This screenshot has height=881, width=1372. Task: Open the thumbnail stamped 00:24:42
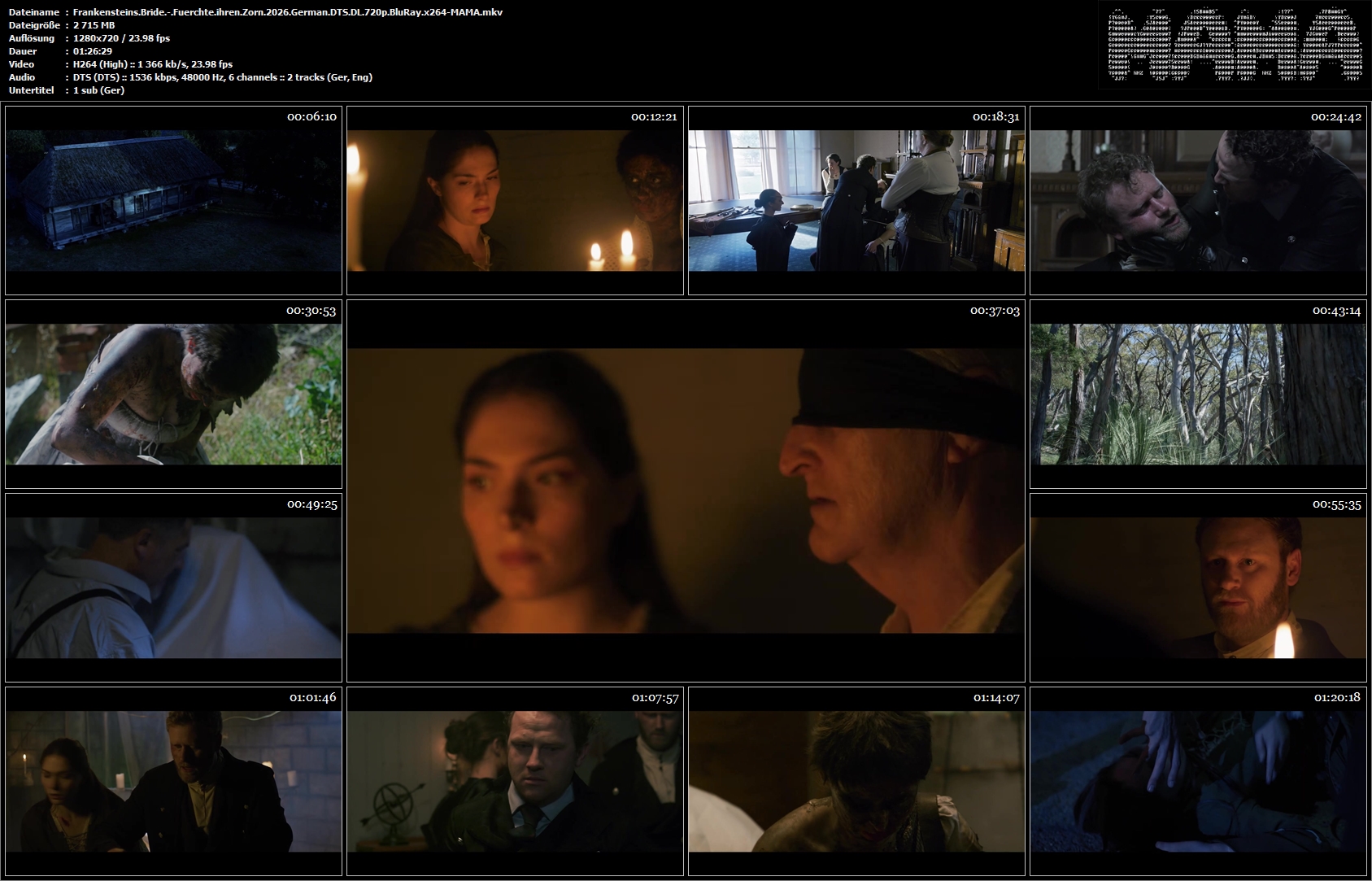coord(1198,200)
